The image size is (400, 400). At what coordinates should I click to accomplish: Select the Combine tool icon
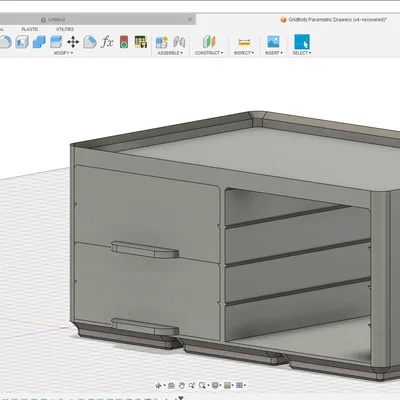coord(39,42)
